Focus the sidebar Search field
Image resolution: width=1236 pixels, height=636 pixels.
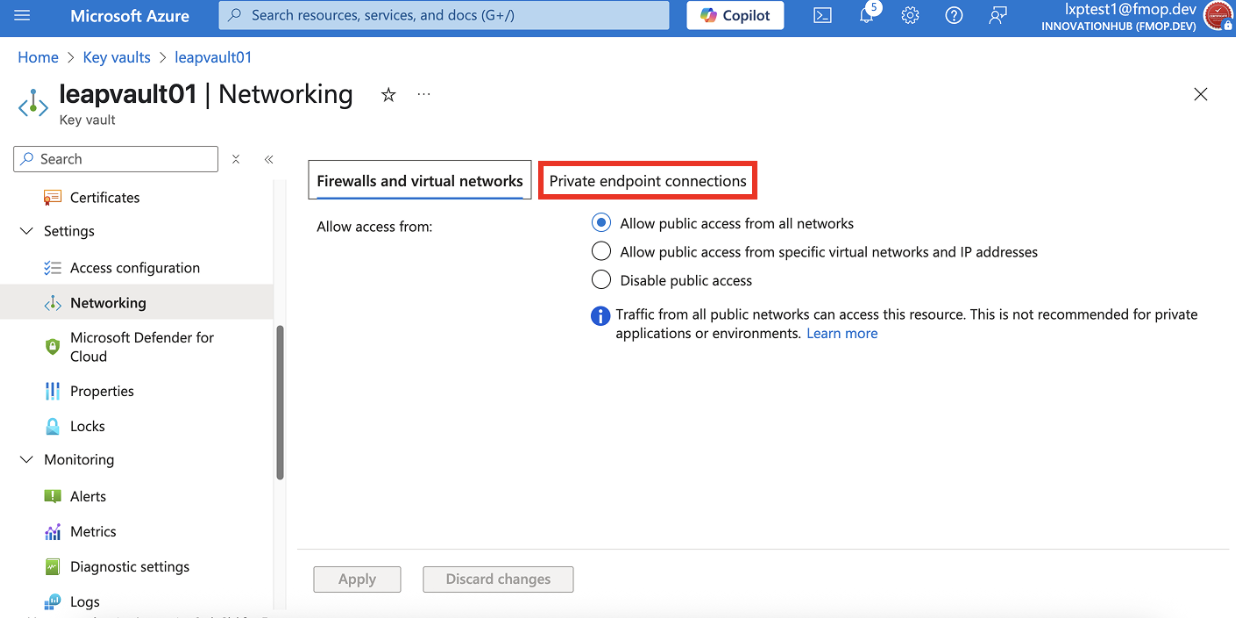116,159
